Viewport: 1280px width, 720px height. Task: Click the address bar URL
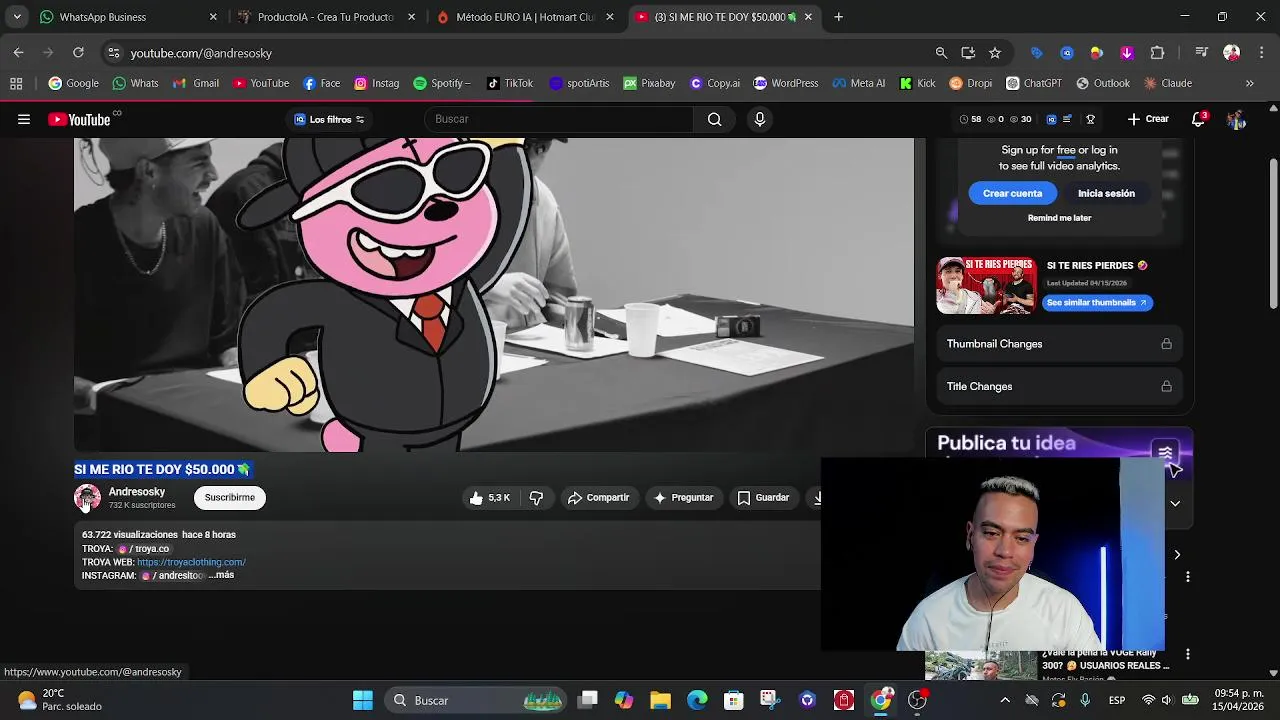[201, 53]
